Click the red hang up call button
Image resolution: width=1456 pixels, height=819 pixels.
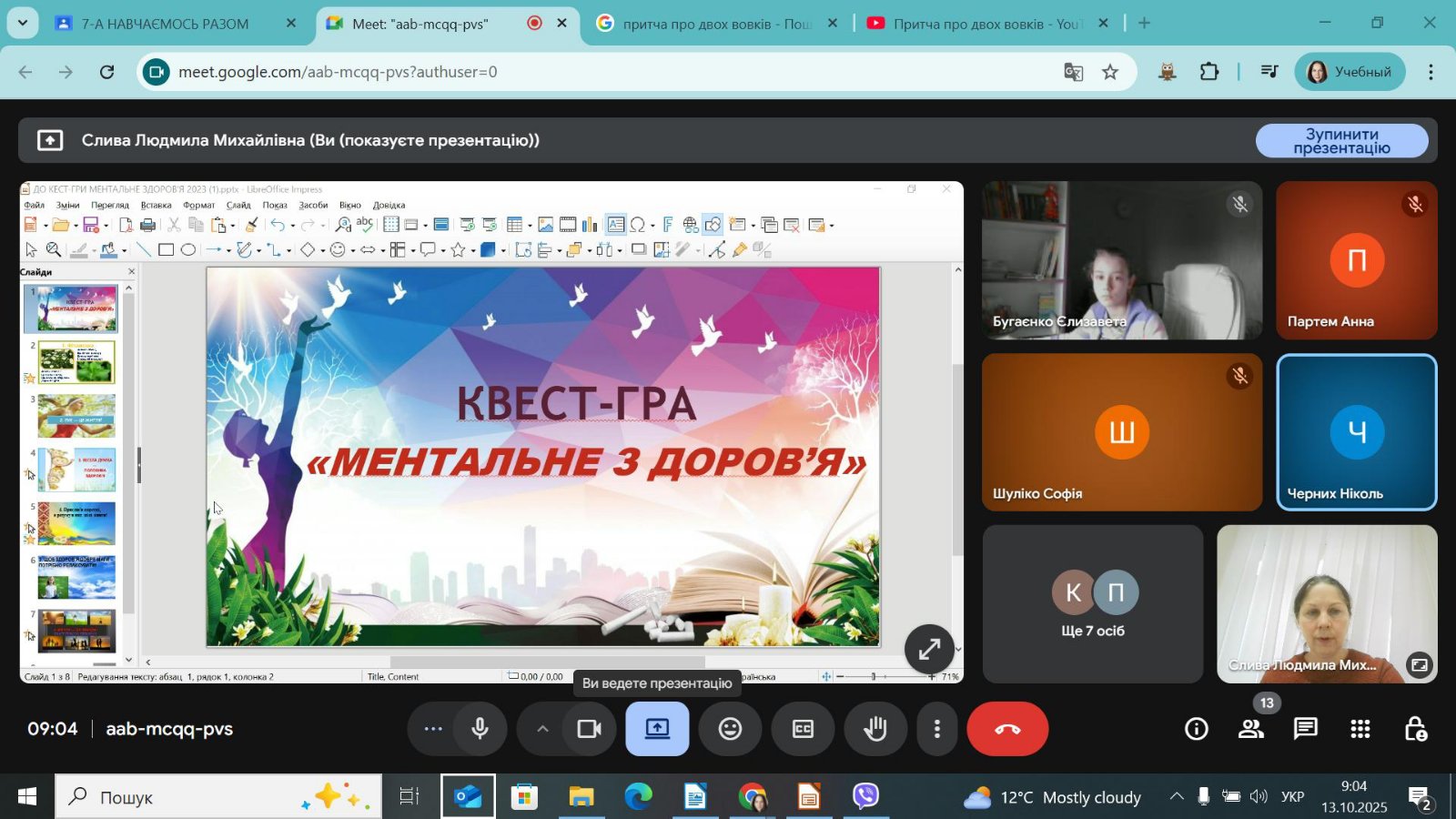point(1007,729)
